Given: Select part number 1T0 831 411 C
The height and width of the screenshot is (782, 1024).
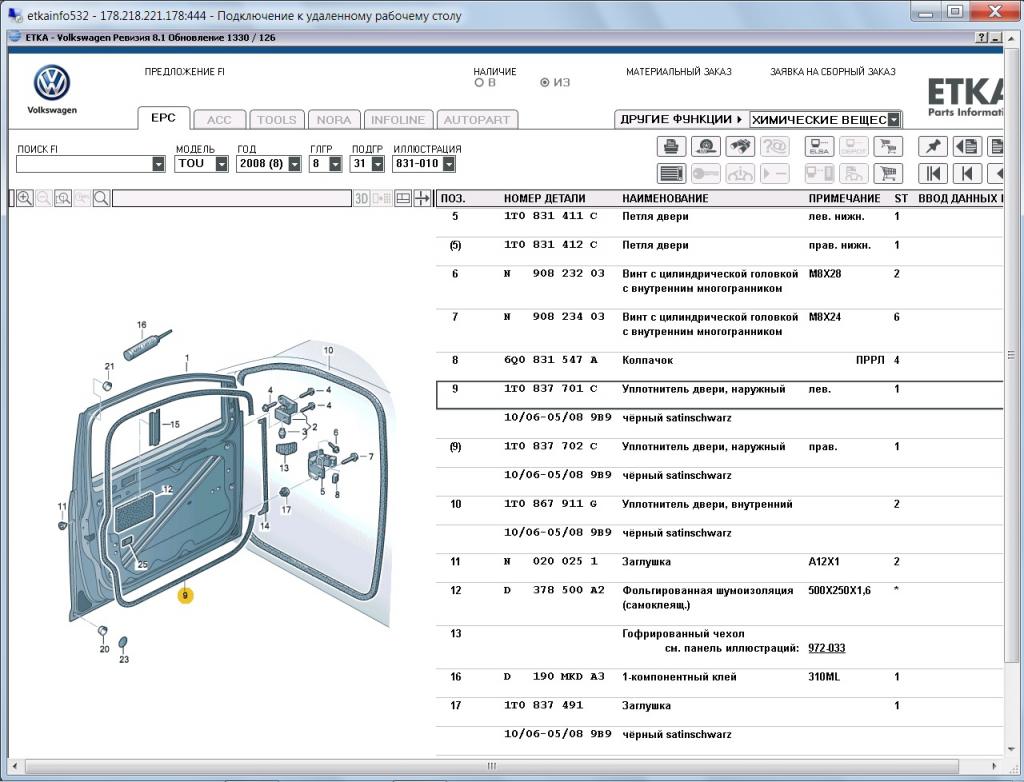Looking at the screenshot, I should pos(551,216).
